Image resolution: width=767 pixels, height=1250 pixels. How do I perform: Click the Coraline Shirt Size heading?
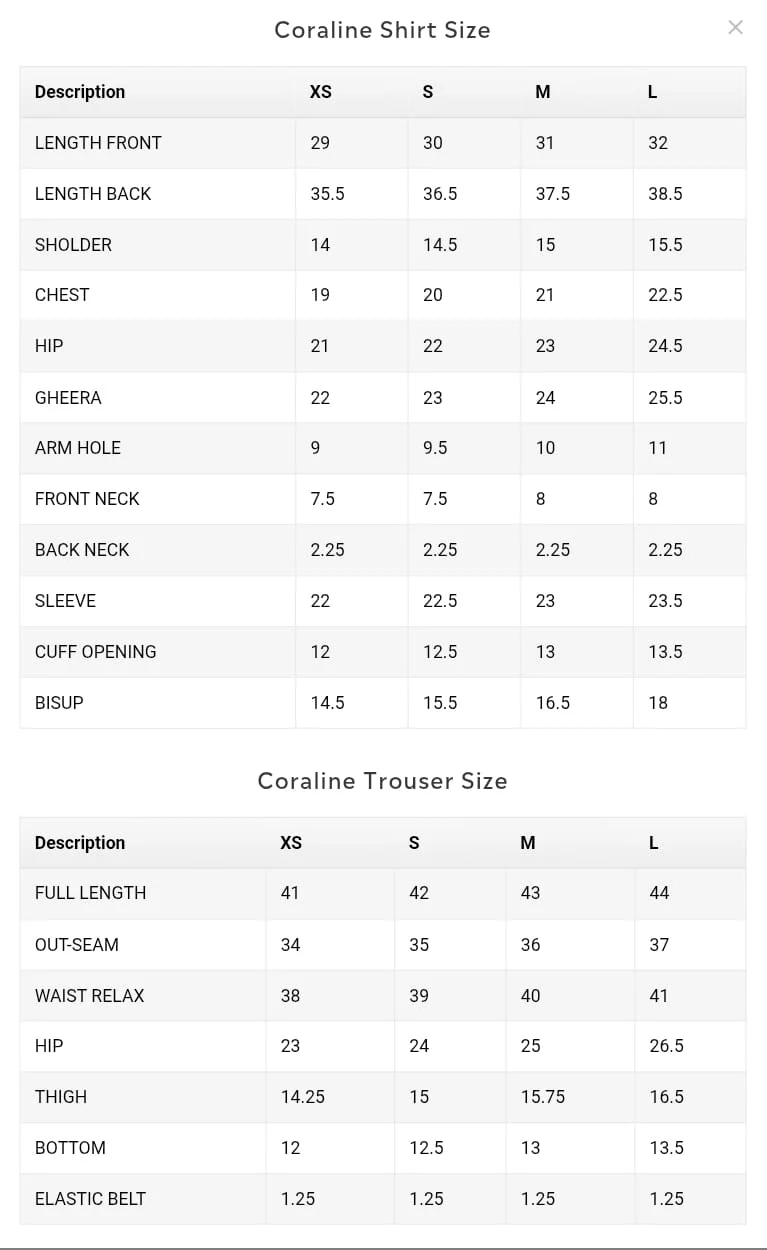(382, 30)
